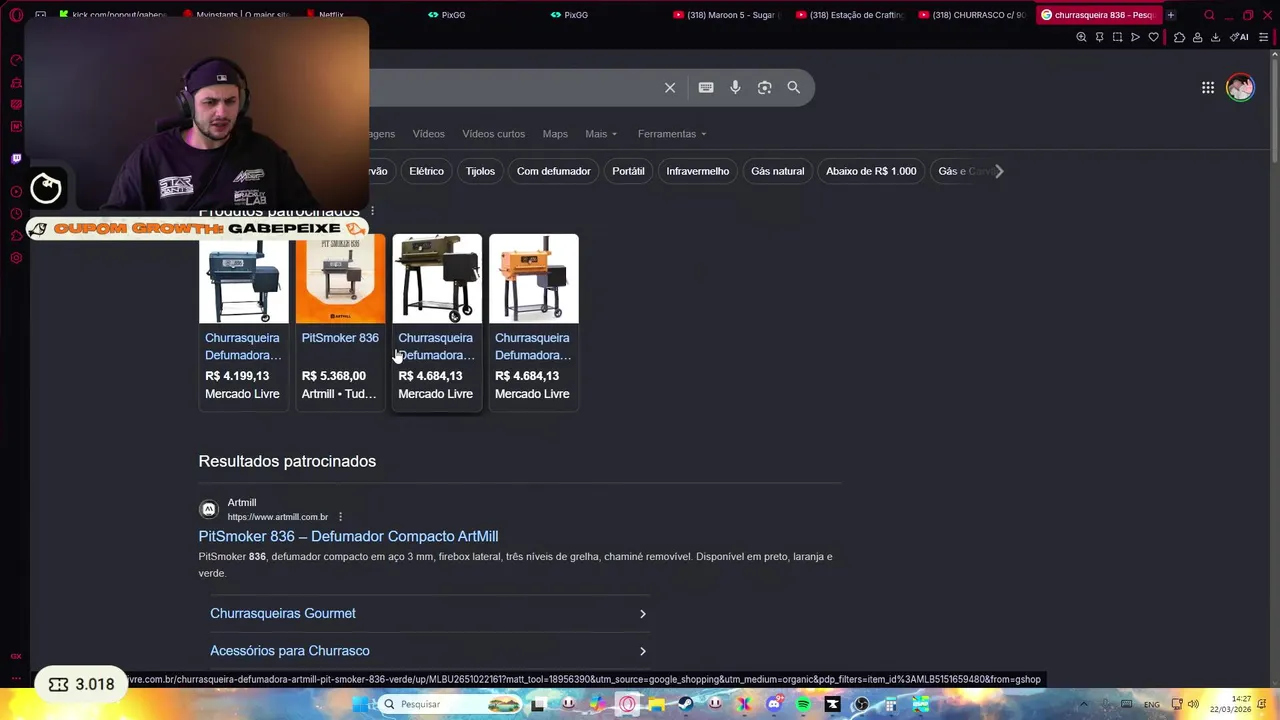Open the Google account avatar menu
Image resolution: width=1280 pixels, height=720 pixels.
point(1240,88)
